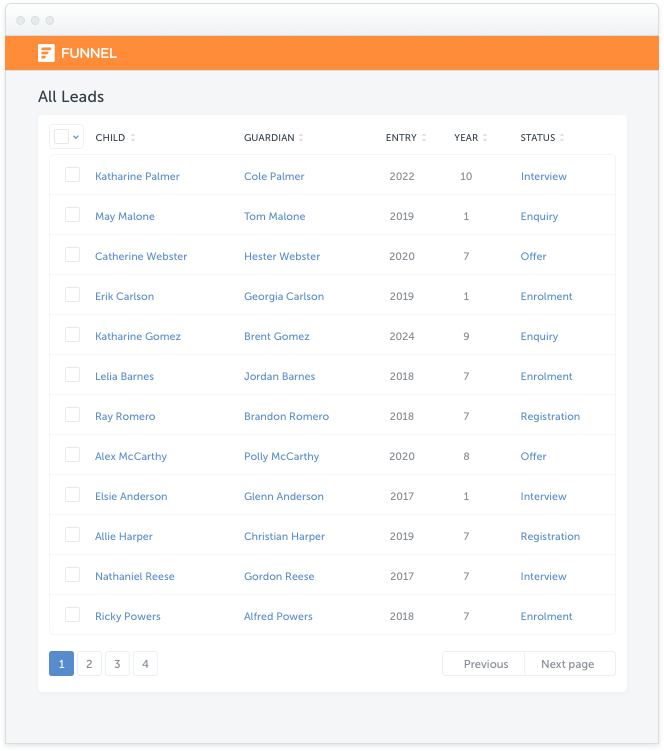The image size is (664, 751).
Task: Go to page 1
Action: [61, 664]
